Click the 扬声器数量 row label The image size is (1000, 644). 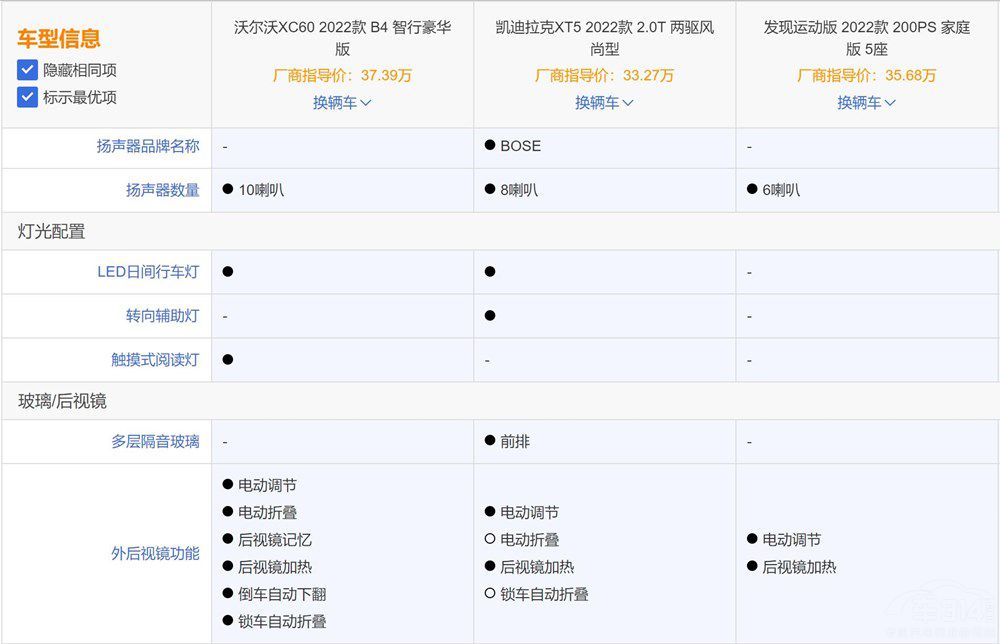(162, 190)
